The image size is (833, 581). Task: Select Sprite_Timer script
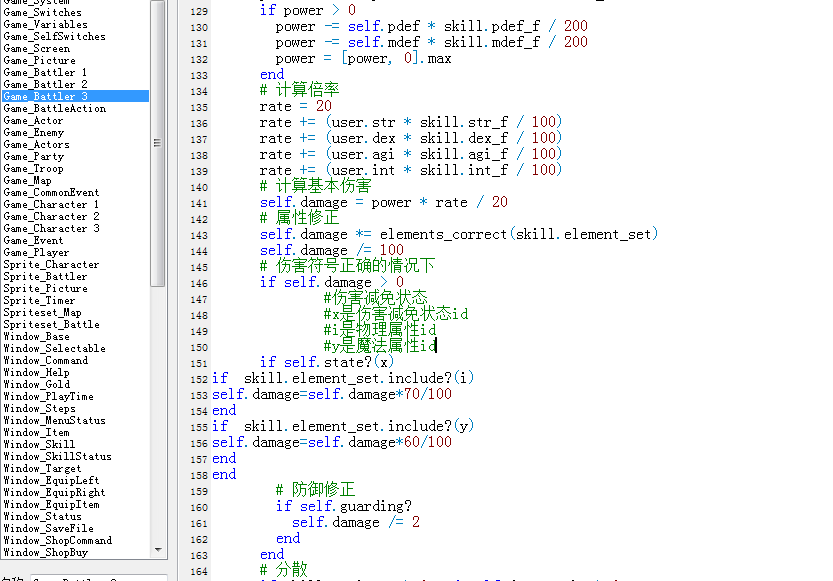click(x=39, y=301)
